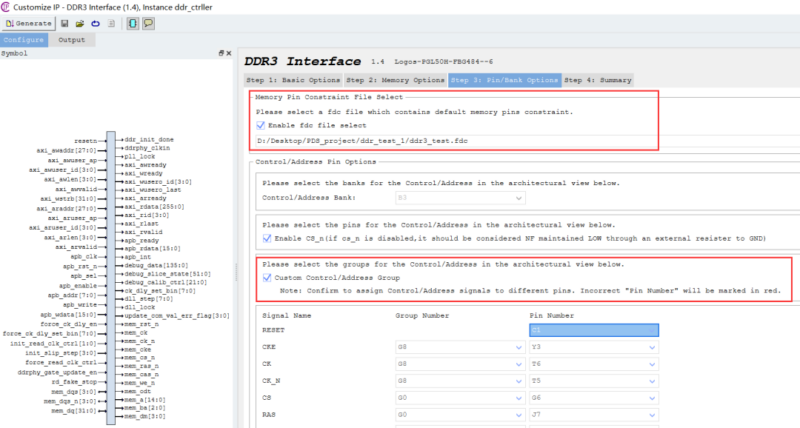Toggle the Enable CS_n checkbox
Viewport: 800px width, 428px height.
click(266, 239)
